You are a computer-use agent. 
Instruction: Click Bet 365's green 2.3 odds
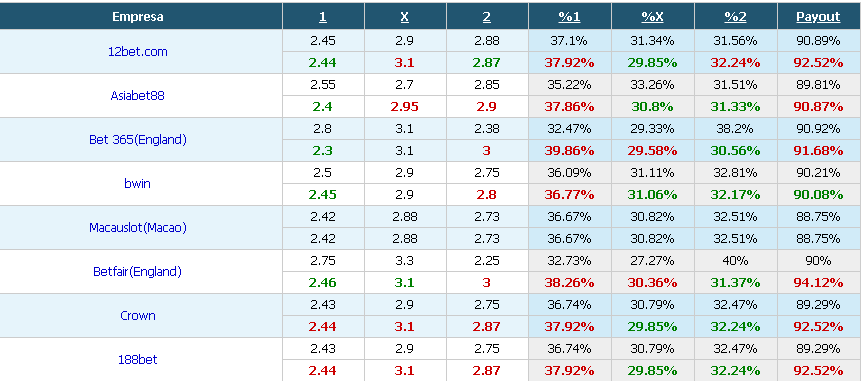[x=323, y=150]
